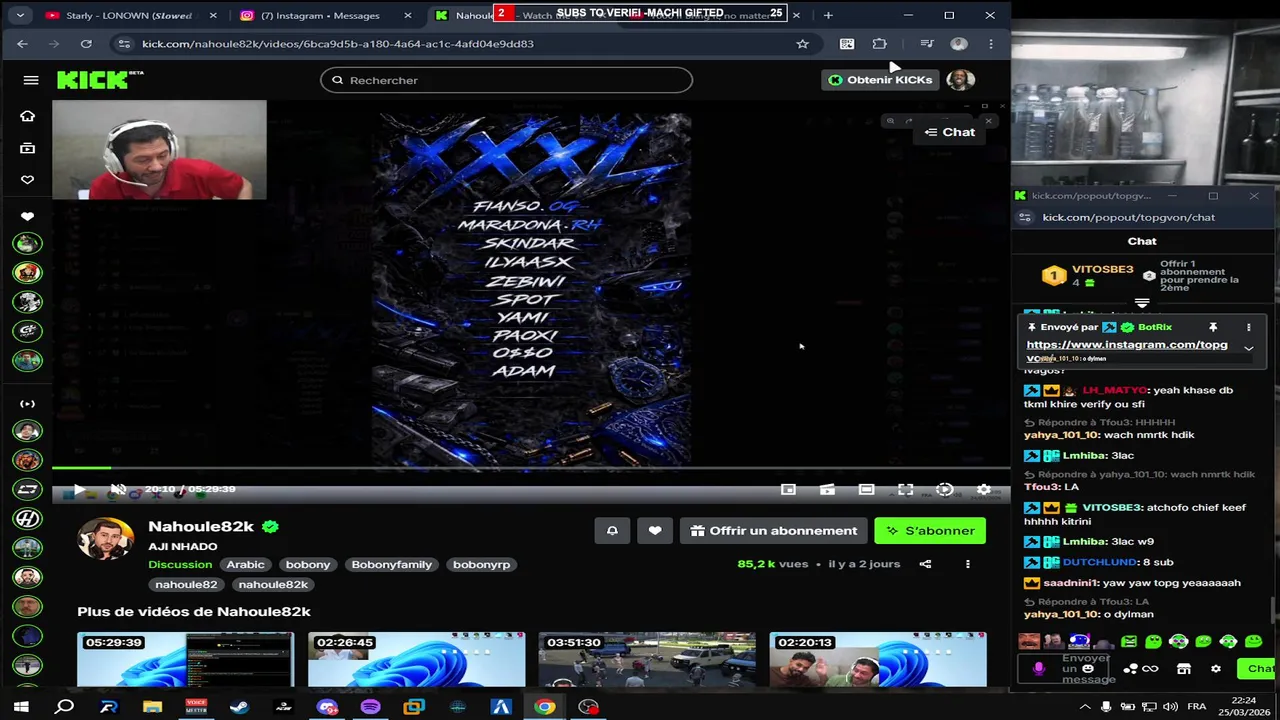The image size is (1280, 720).
Task: Select the Arabic tag
Action: click(x=245, y=565)
